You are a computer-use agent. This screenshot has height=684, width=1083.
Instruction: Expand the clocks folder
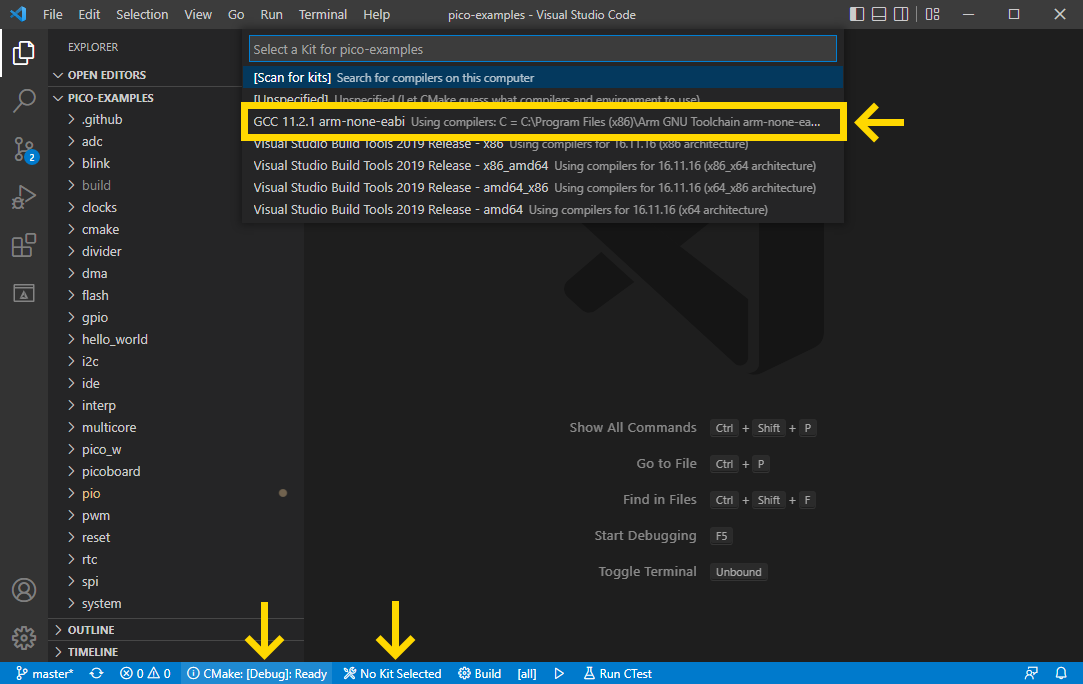click(99, 207)
